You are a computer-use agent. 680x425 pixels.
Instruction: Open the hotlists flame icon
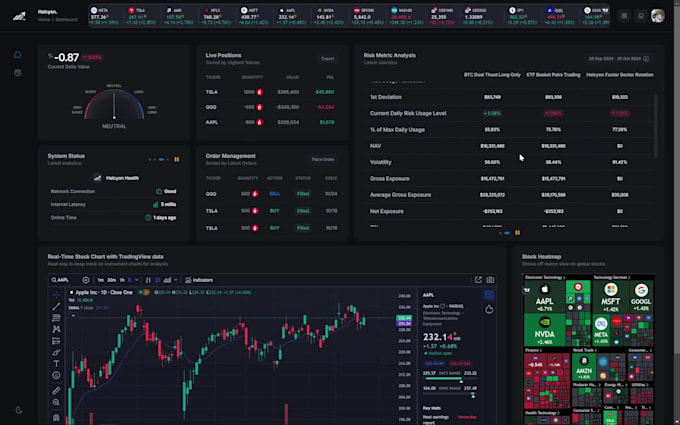pos(489,309)
